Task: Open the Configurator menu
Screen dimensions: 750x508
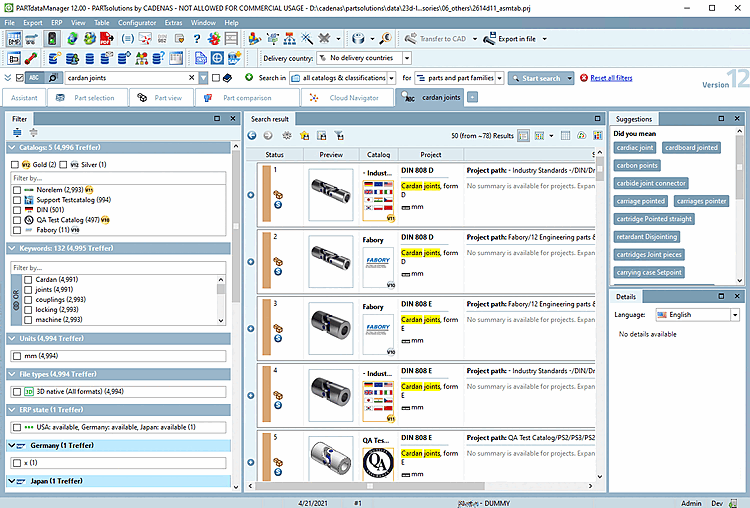Action: [136, 21]
